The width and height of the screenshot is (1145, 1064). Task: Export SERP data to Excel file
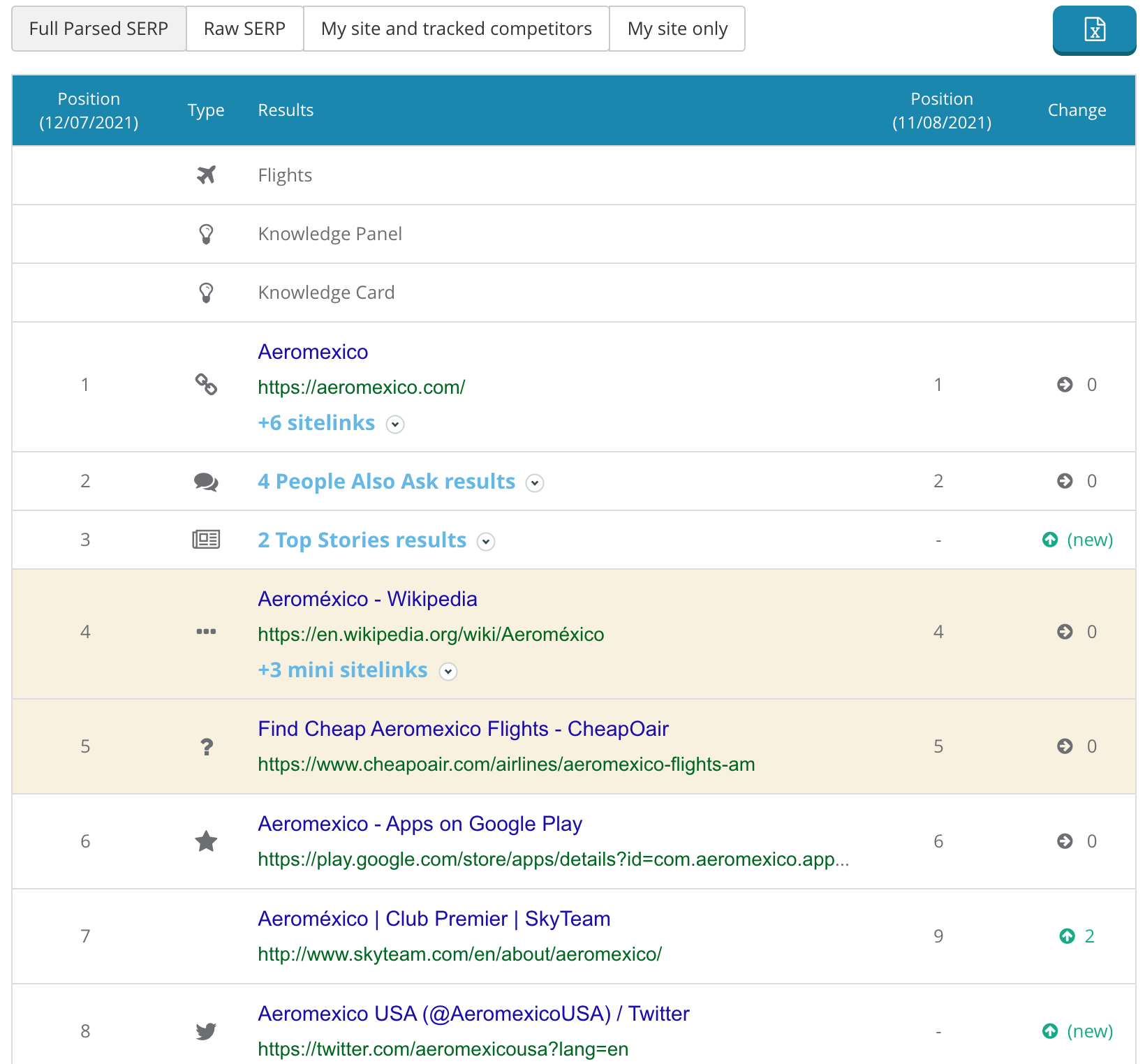[x=1094, y=30]
